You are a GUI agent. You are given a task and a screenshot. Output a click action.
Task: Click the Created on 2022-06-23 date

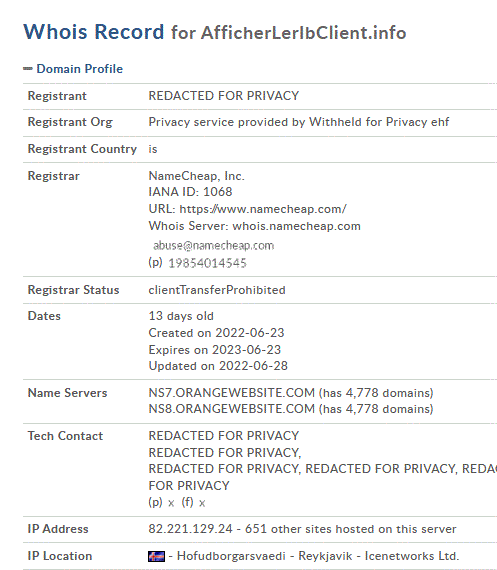coord(216,333)
